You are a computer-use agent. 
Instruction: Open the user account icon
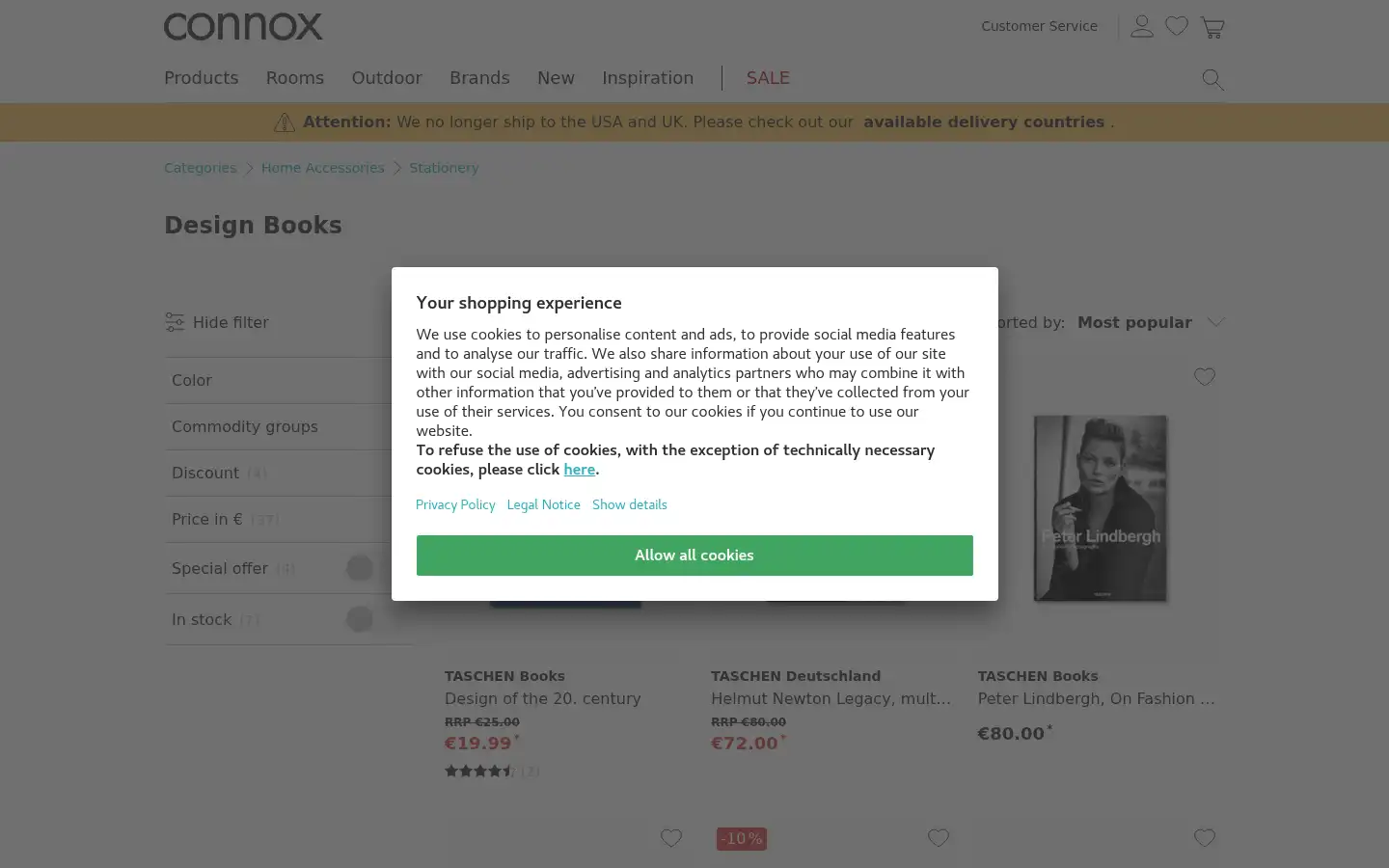[1142, 26]
